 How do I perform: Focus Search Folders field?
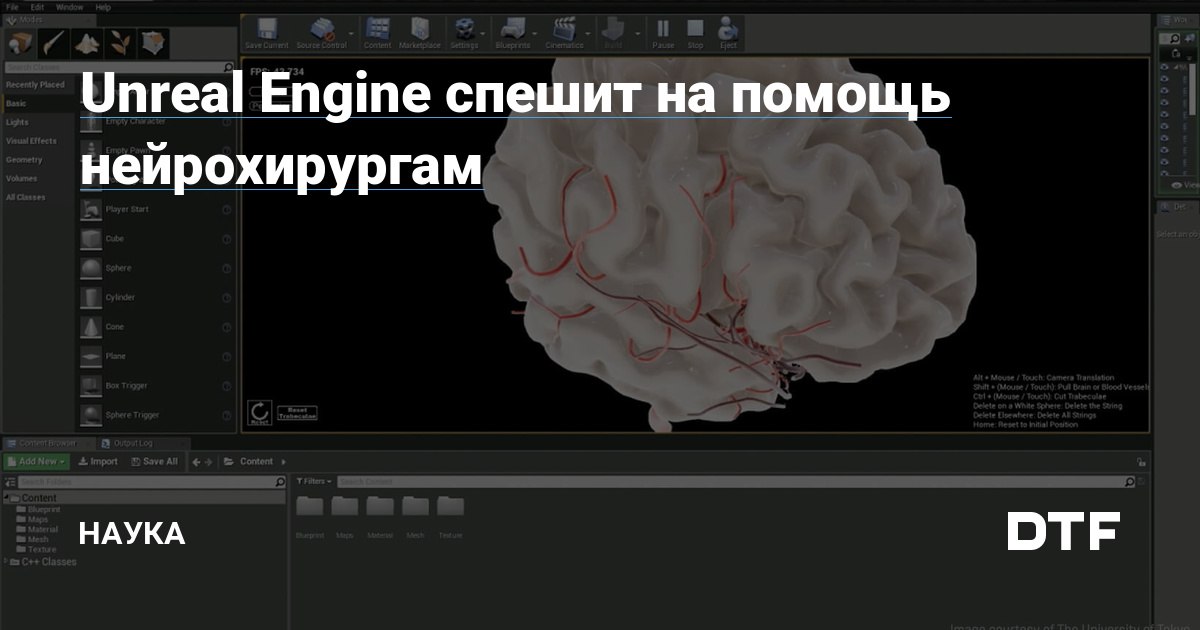tap(151, 482)
